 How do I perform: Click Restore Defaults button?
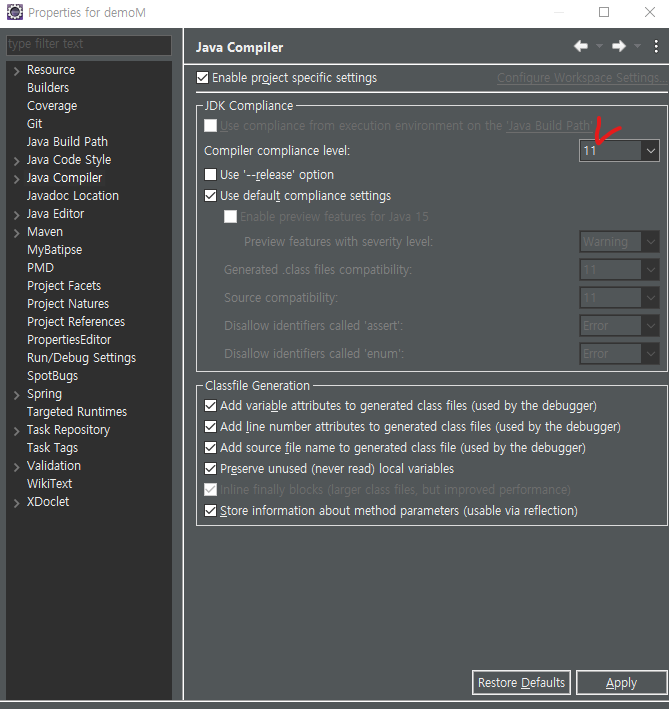tap(521, 682)
